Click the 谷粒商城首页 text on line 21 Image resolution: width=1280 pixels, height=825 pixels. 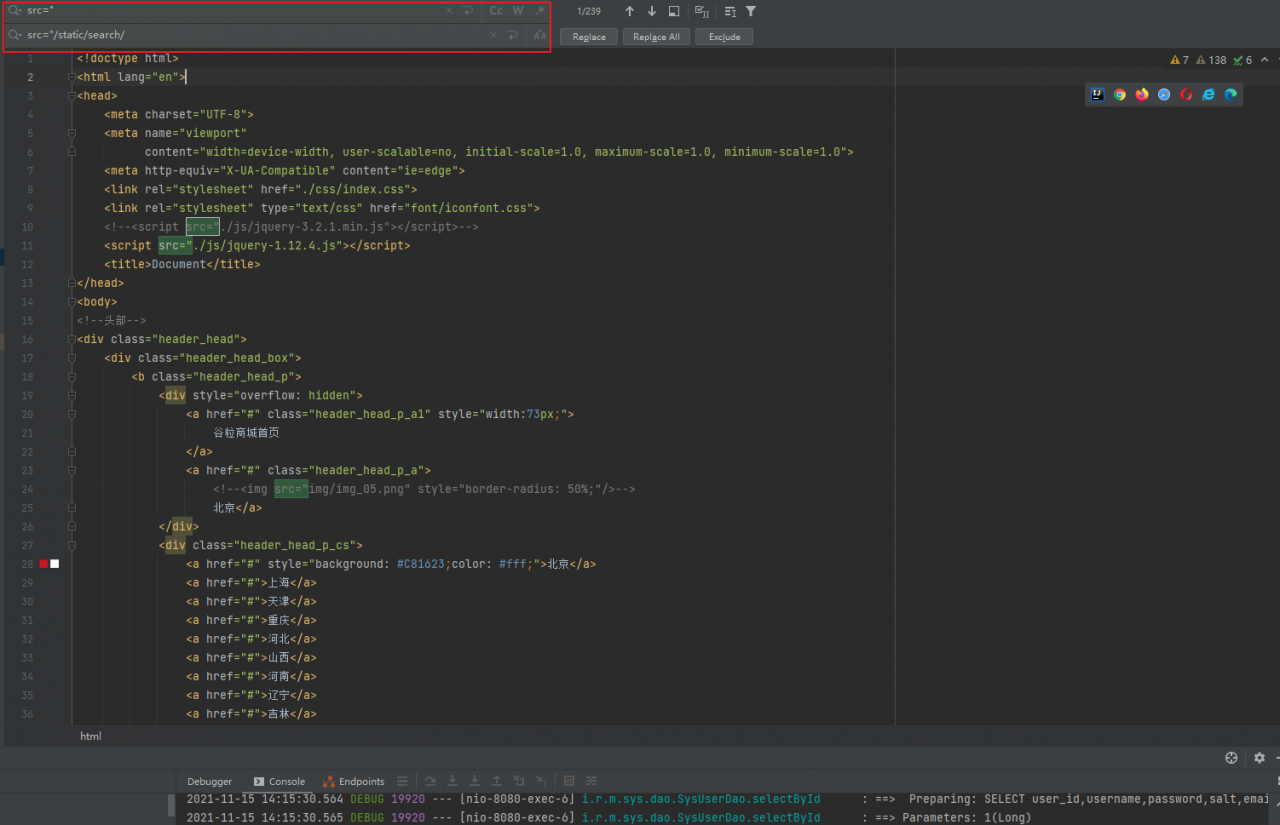click(246, 433)
